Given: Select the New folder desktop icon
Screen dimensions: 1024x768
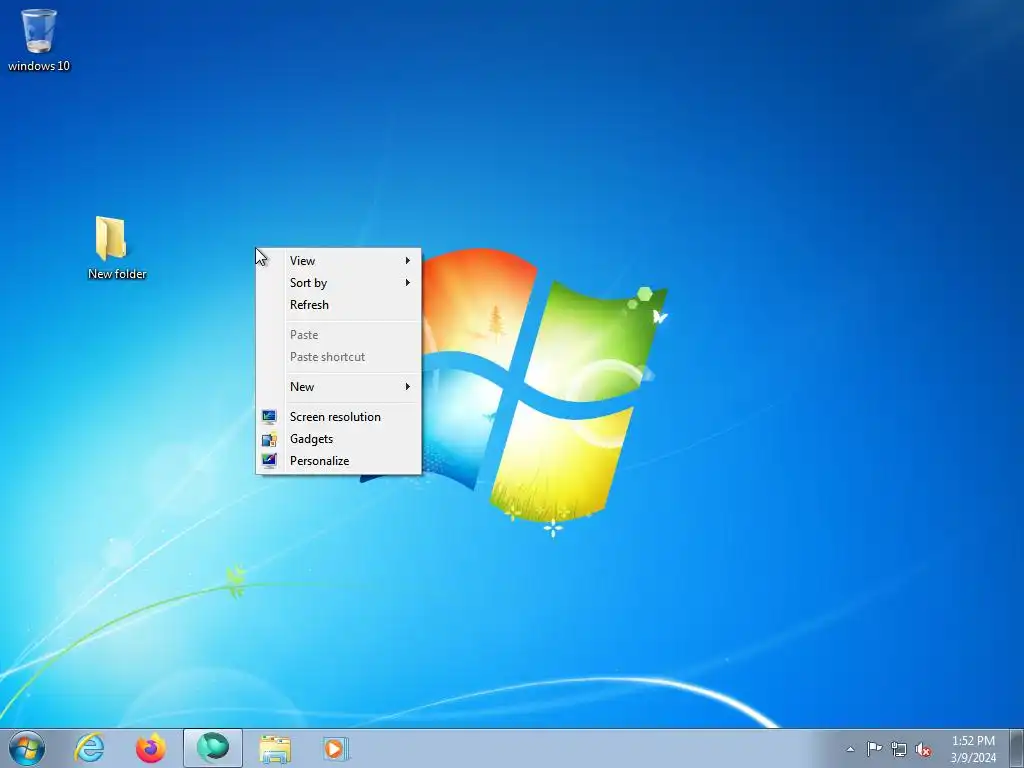Looking at the screenshot, I should coord(117,248).
